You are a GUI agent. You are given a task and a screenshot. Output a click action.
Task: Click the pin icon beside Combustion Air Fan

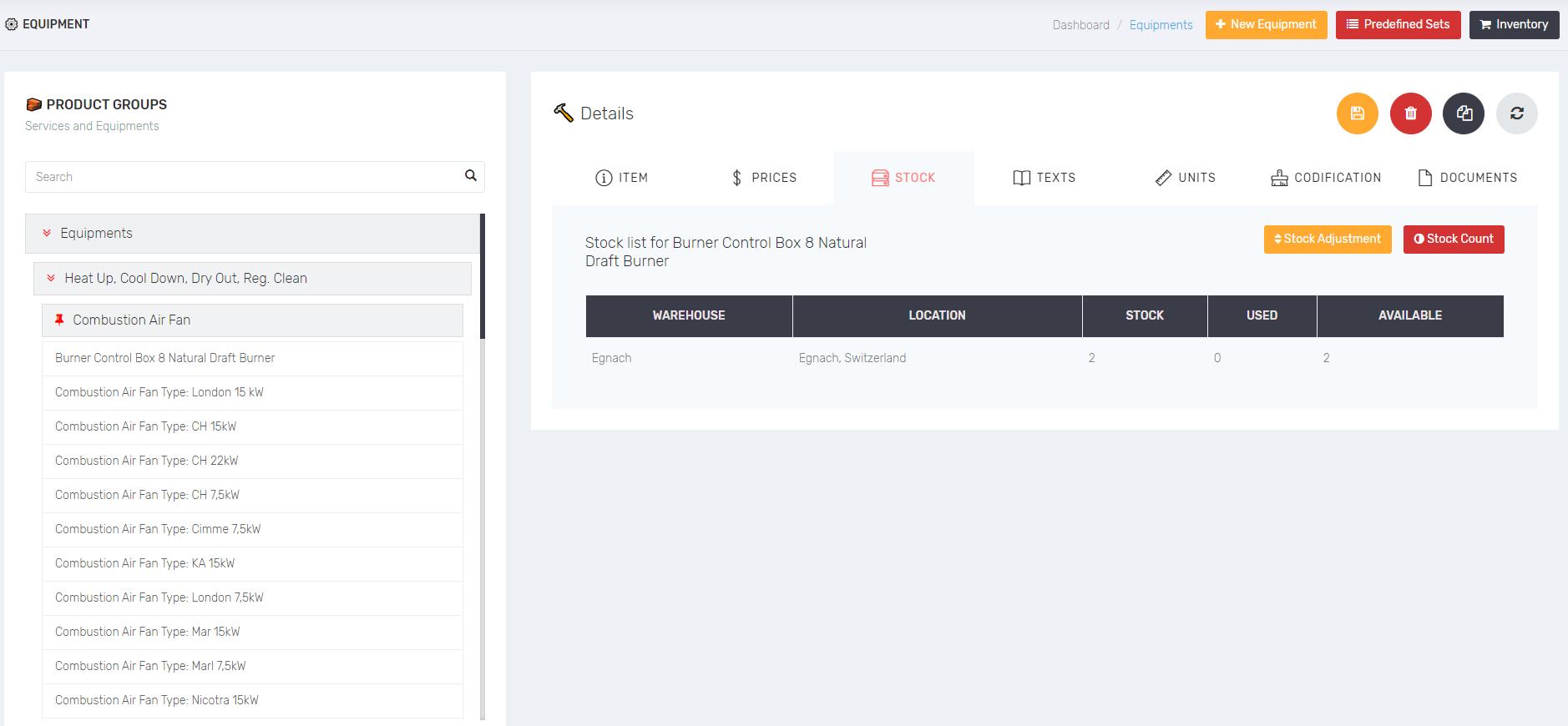(x=59, y=320)
